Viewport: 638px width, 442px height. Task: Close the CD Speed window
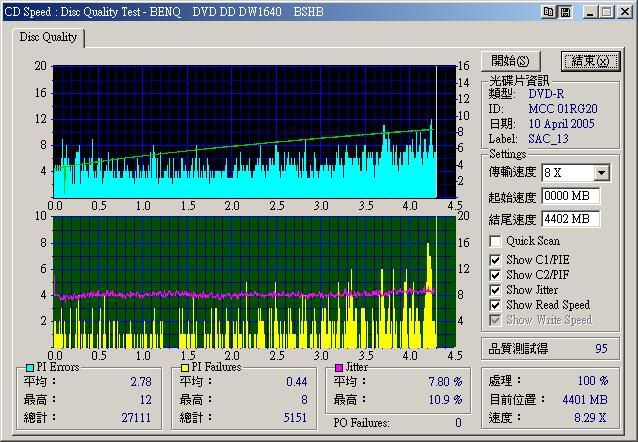point(625,12)
